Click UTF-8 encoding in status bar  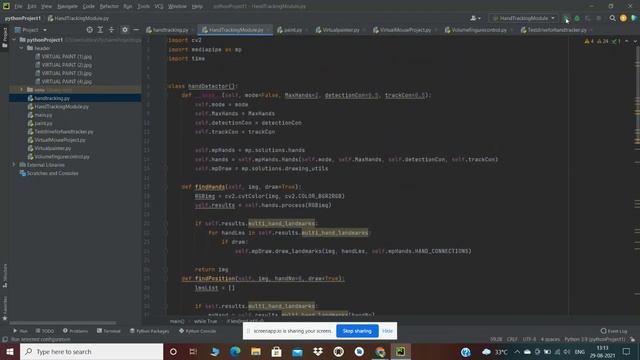pos(529,340)
